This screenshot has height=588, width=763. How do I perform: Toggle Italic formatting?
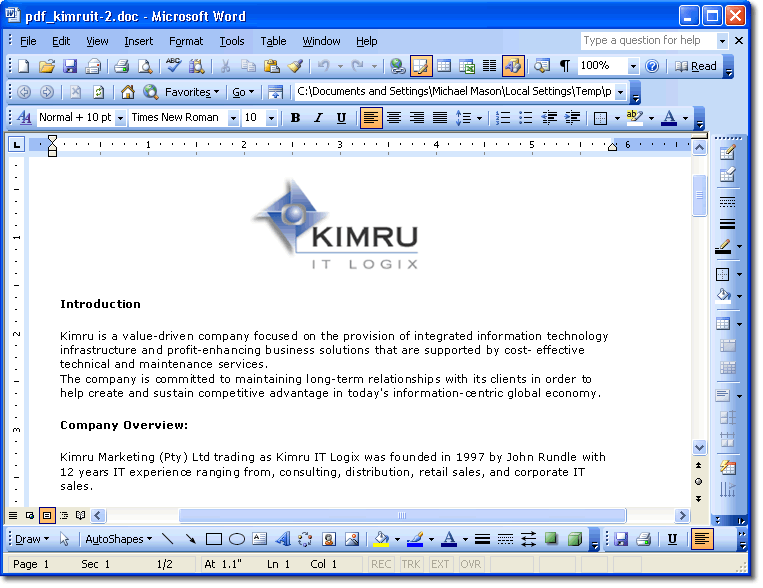318,118
